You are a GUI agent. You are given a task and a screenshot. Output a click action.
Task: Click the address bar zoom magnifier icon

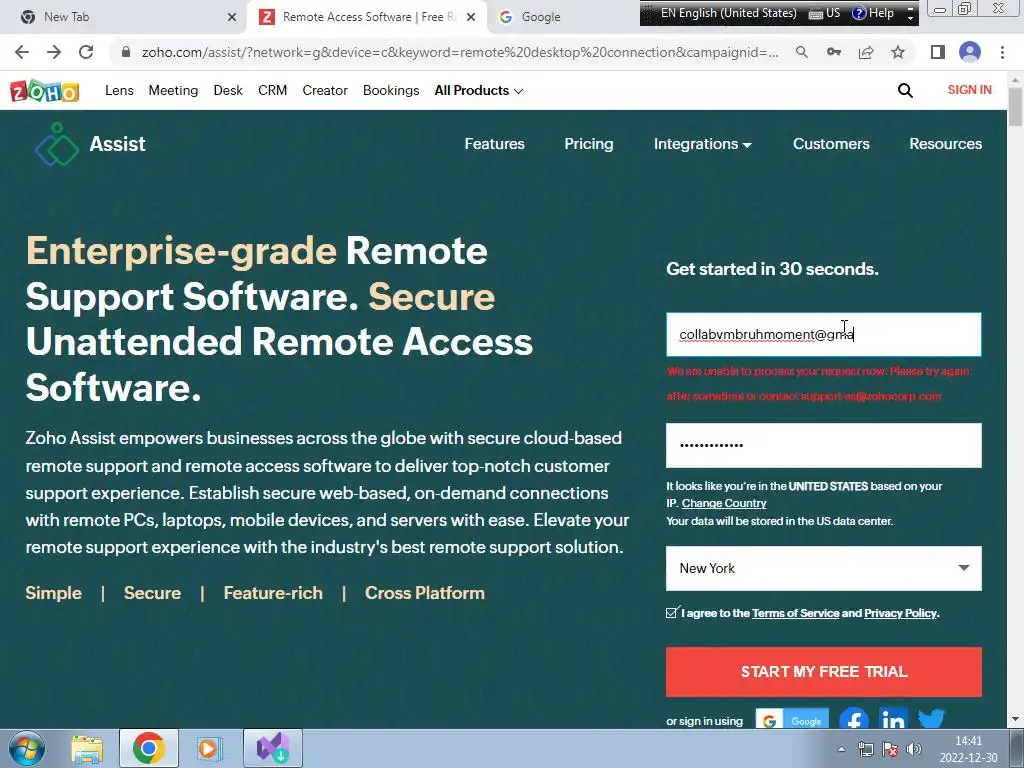click(x=802, y=52)
